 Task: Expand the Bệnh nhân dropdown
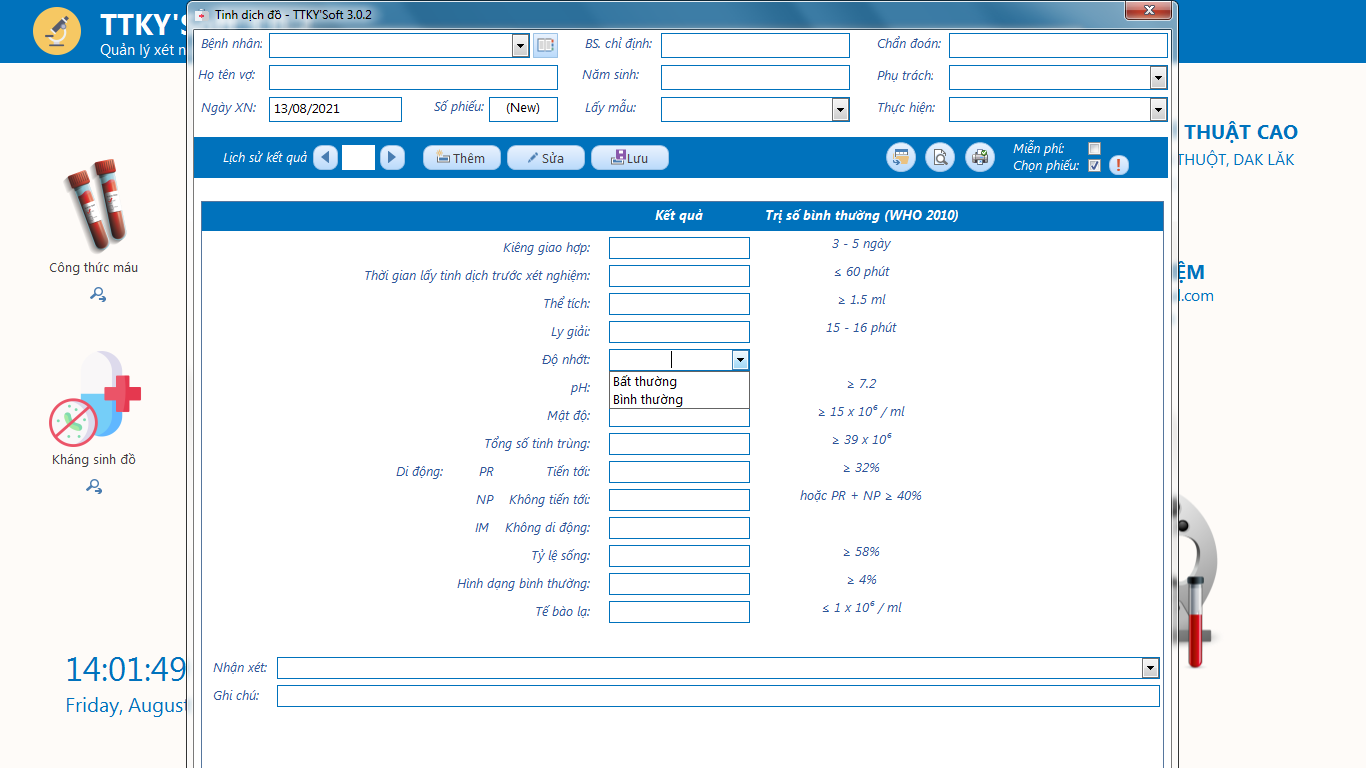click(x=520, y=45)
